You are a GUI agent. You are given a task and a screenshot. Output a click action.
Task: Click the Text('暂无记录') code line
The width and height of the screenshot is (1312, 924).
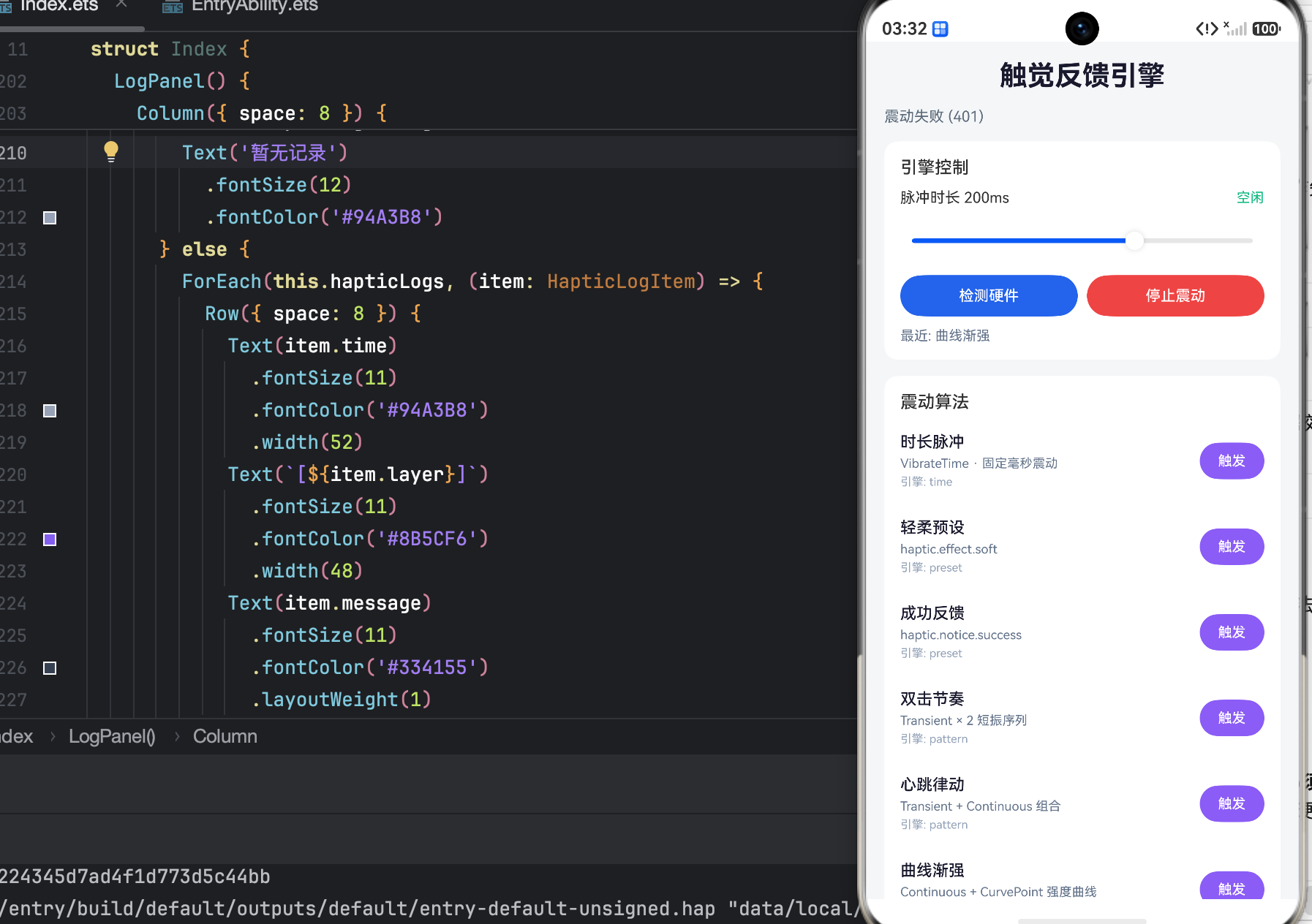(265, 153)
